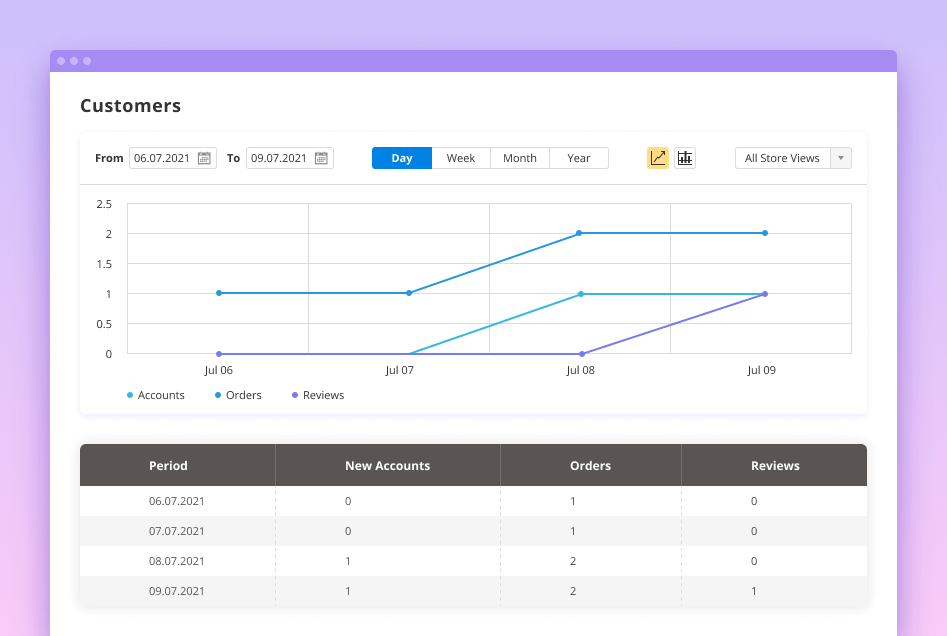
Task: Open the From date calendar picker icon
Action: click(x=204, y=158)
